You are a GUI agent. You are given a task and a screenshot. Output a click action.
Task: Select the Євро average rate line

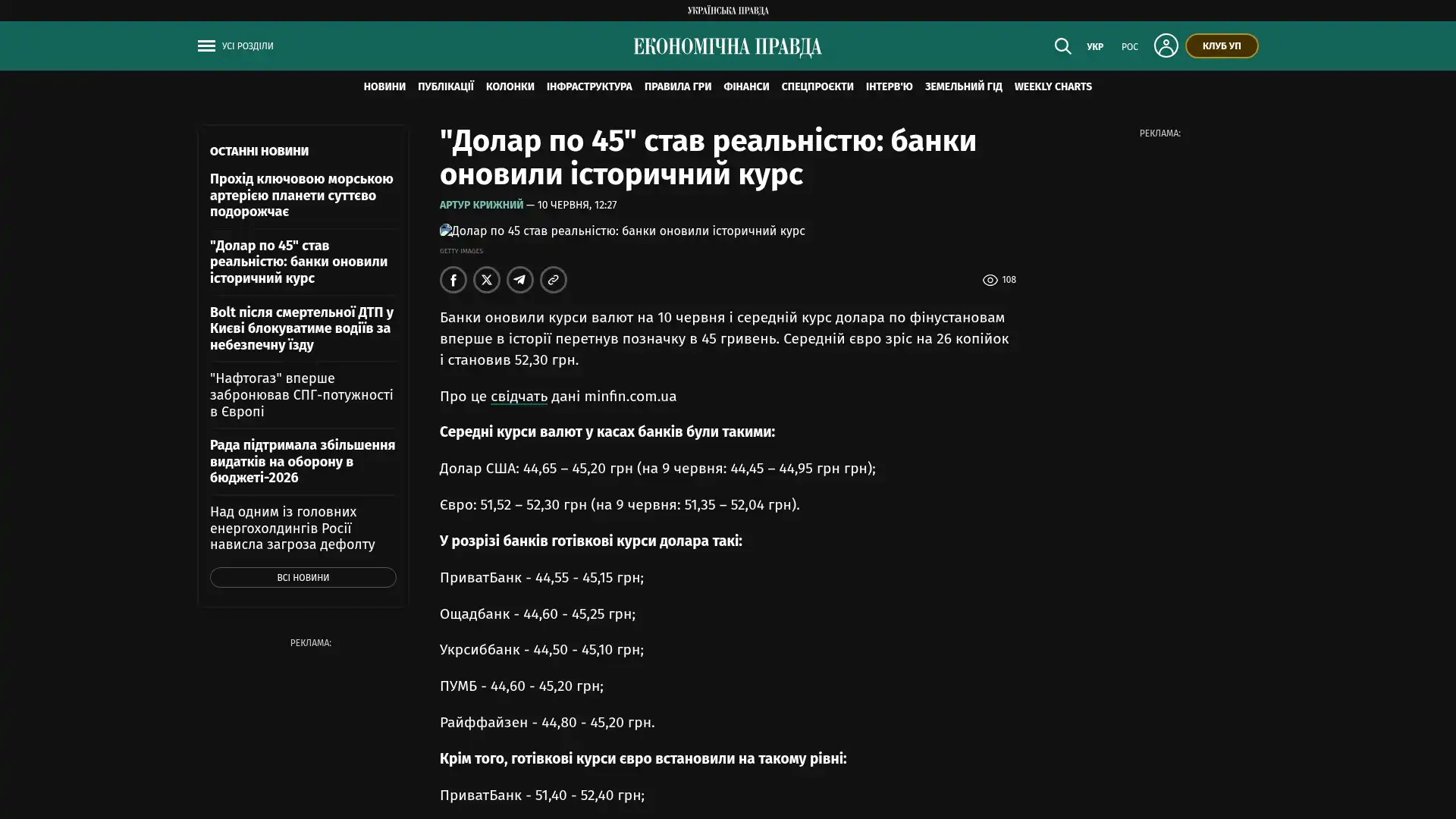[x=620, y=504]
